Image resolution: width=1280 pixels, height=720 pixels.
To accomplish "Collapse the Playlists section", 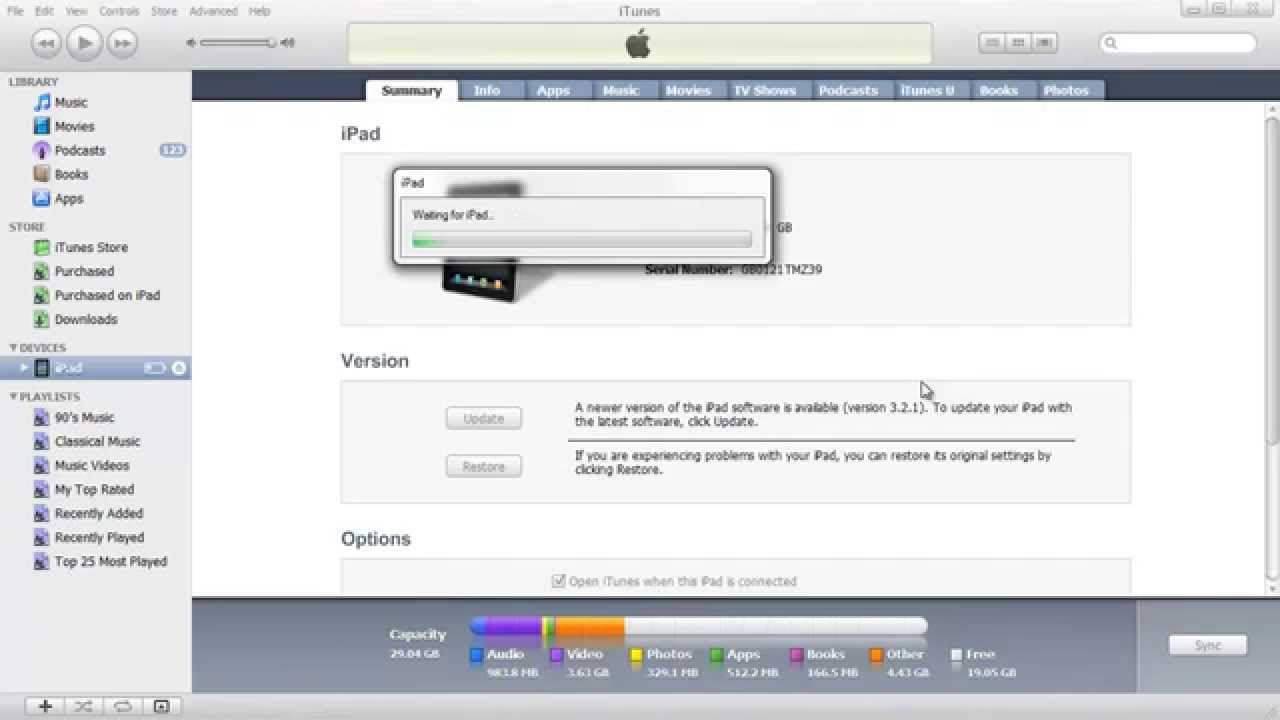I will point(13,397).
